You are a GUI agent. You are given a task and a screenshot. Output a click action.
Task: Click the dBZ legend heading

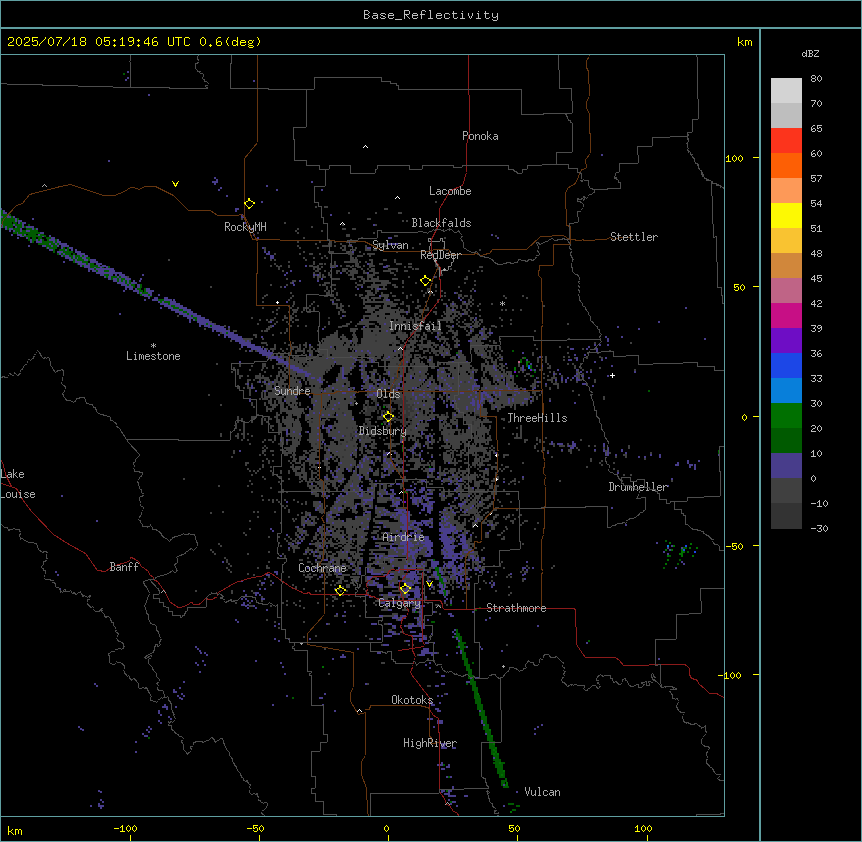810,53
